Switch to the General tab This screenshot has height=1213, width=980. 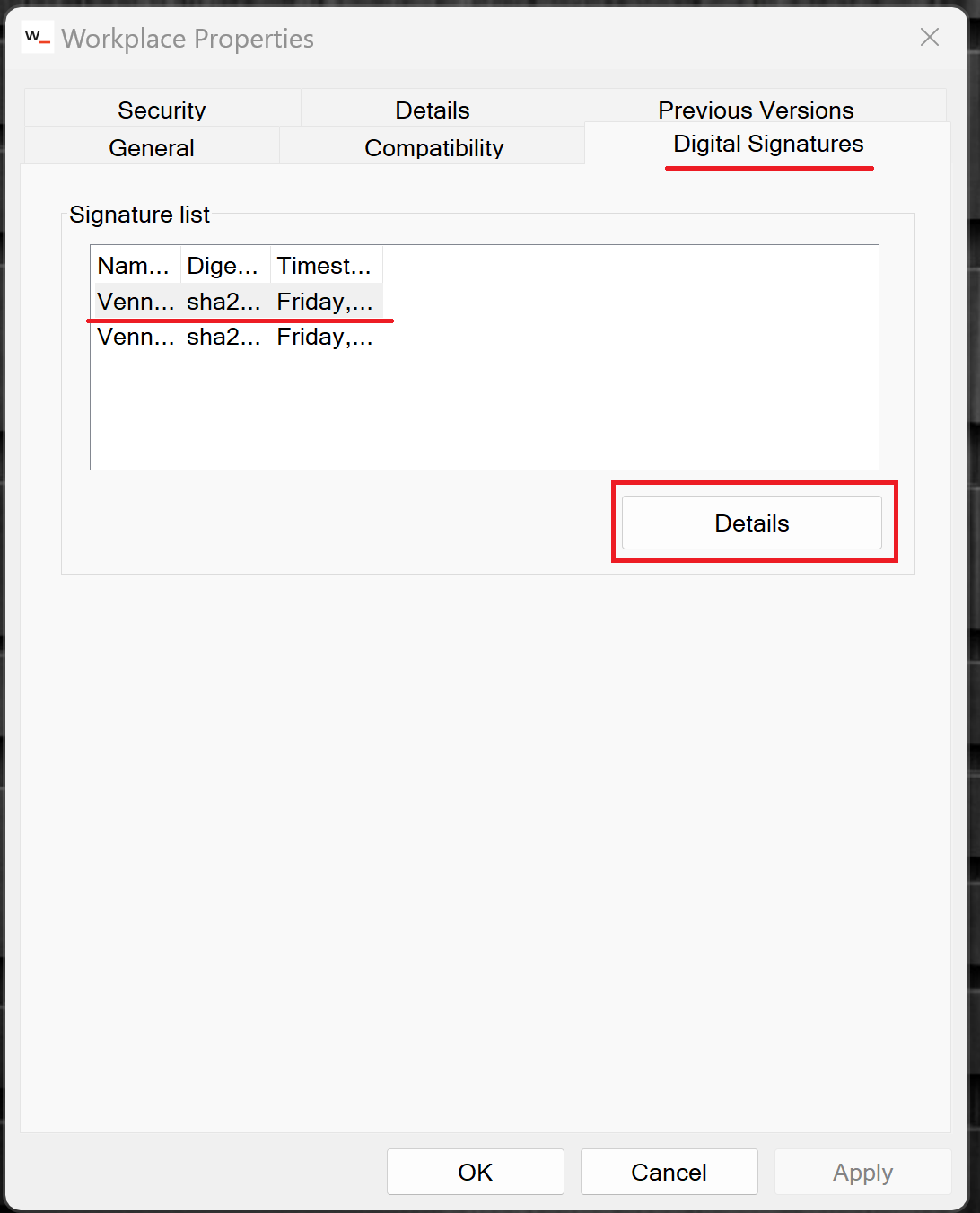pyautogui.click(x=152, y=147)
